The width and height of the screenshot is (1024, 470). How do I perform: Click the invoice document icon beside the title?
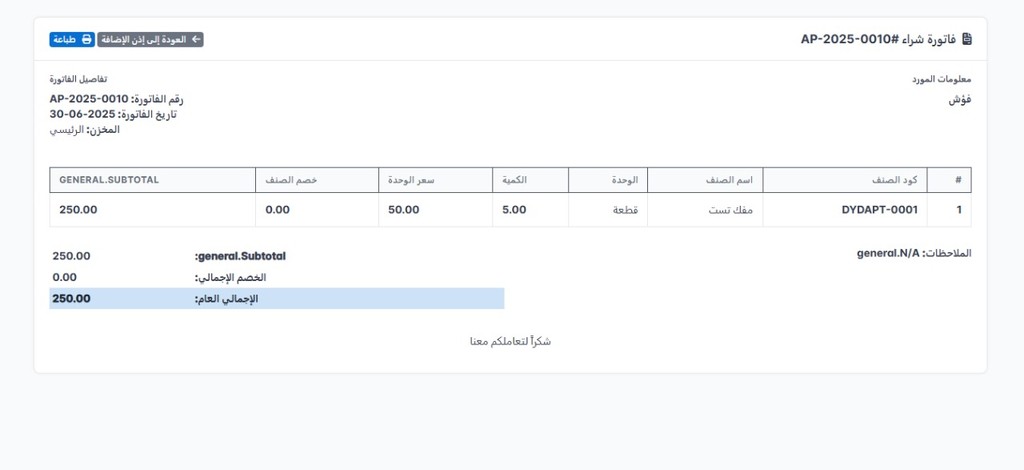[966, 40]
